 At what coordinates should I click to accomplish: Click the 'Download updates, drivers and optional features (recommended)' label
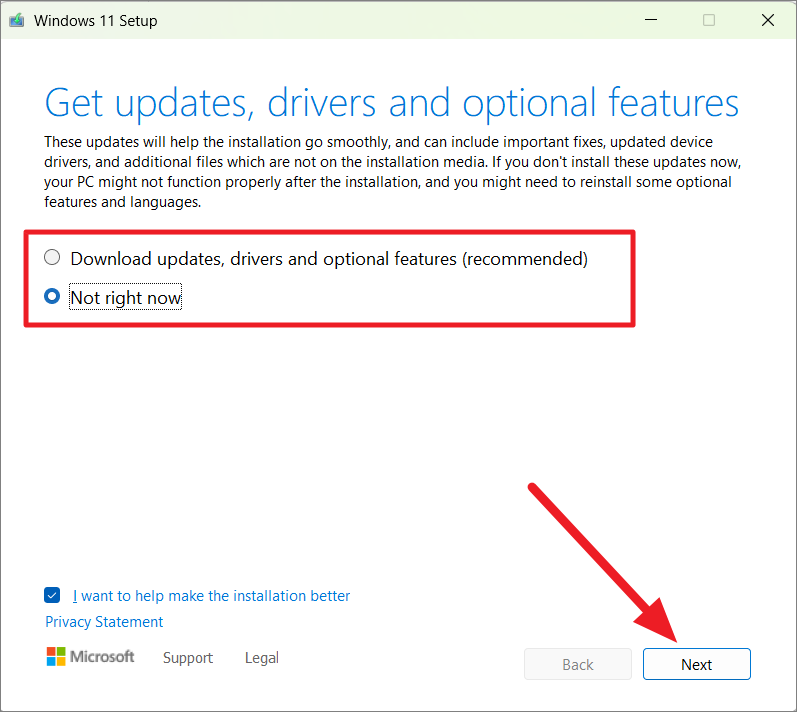click(x=329, y=259)
